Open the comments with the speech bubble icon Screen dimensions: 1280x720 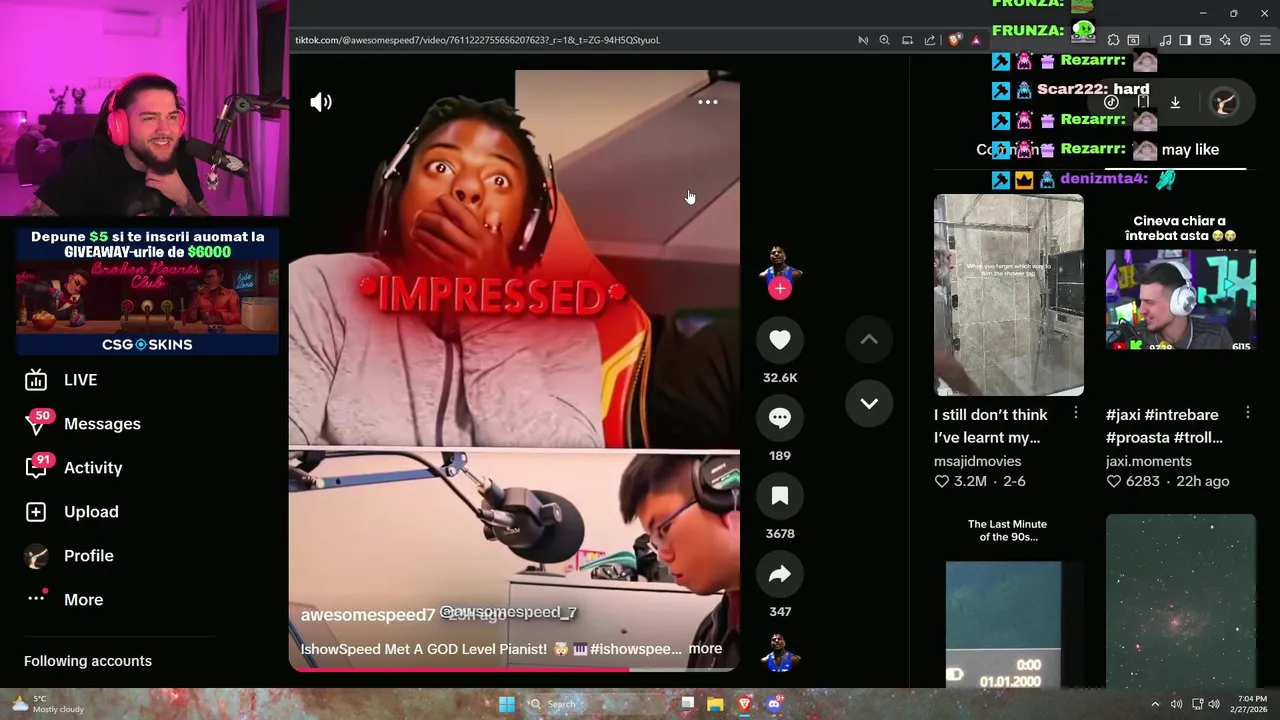click(x=780, y=418)
